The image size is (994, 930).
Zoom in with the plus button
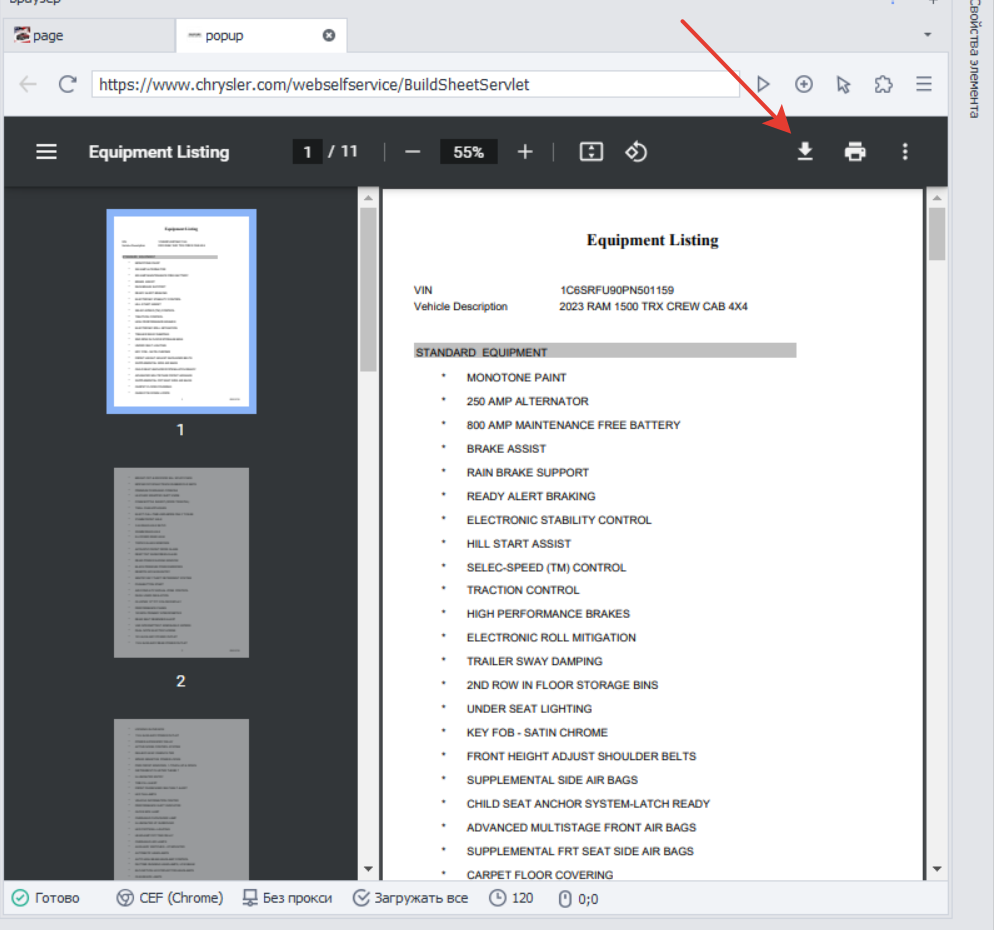tap(525, 152)
